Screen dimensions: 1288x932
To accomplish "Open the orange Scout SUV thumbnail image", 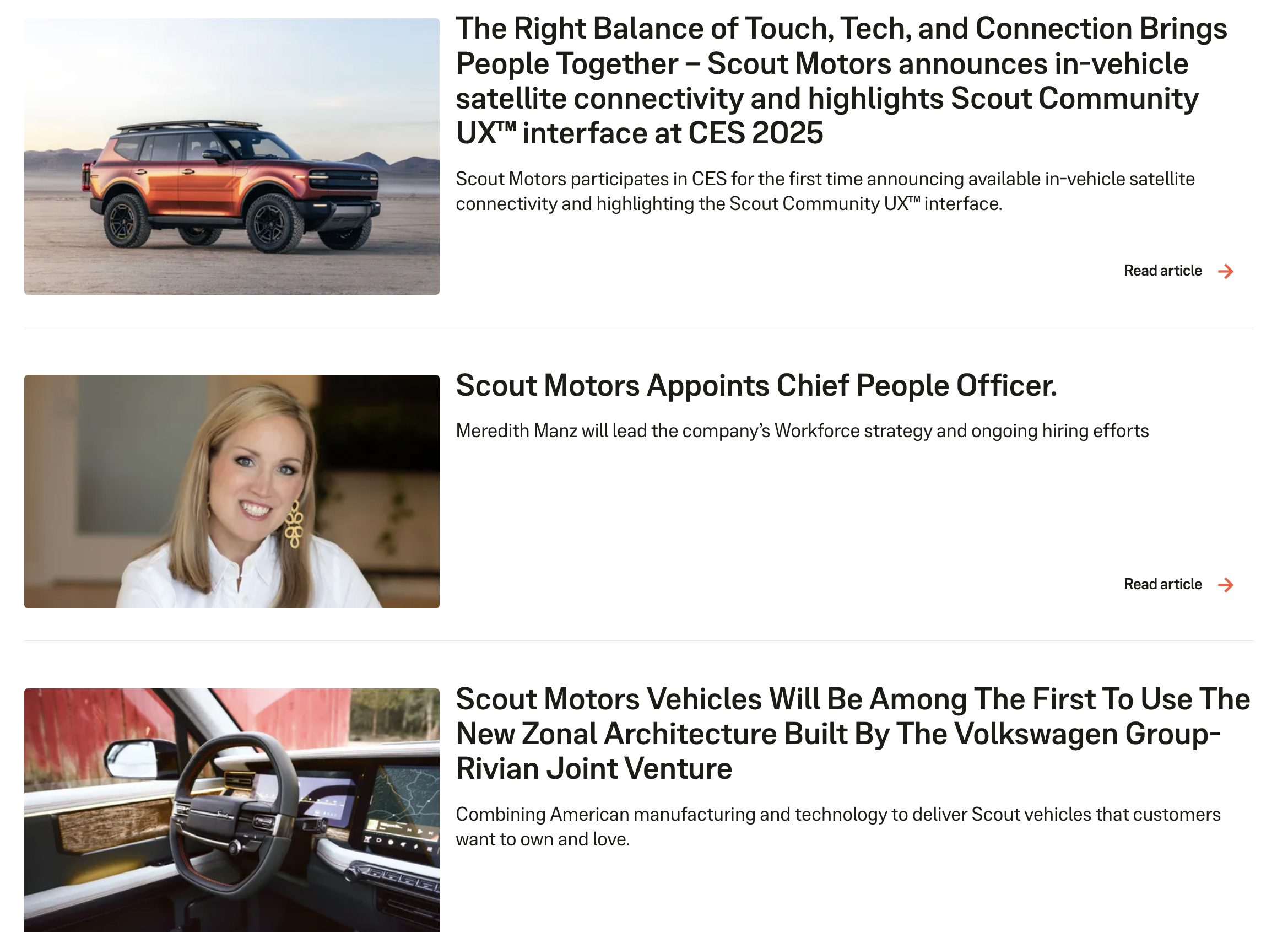I will [x=232, y=157].
